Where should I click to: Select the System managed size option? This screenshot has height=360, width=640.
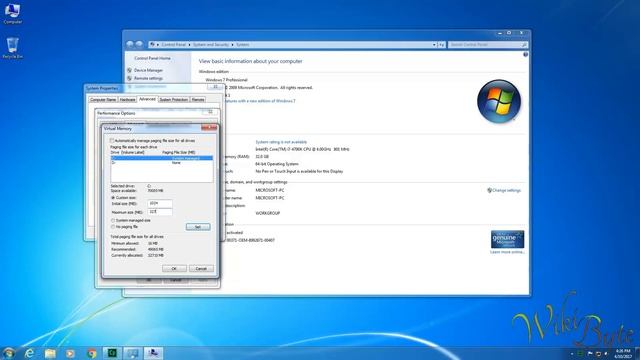pyautogui.click(x=113, y=220)
